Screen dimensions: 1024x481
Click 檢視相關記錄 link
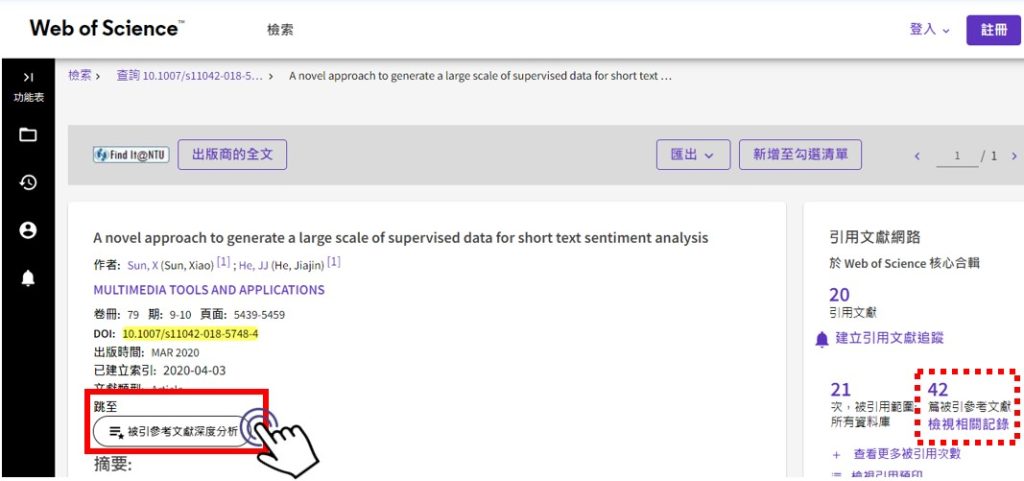click(x=968, y=425)
